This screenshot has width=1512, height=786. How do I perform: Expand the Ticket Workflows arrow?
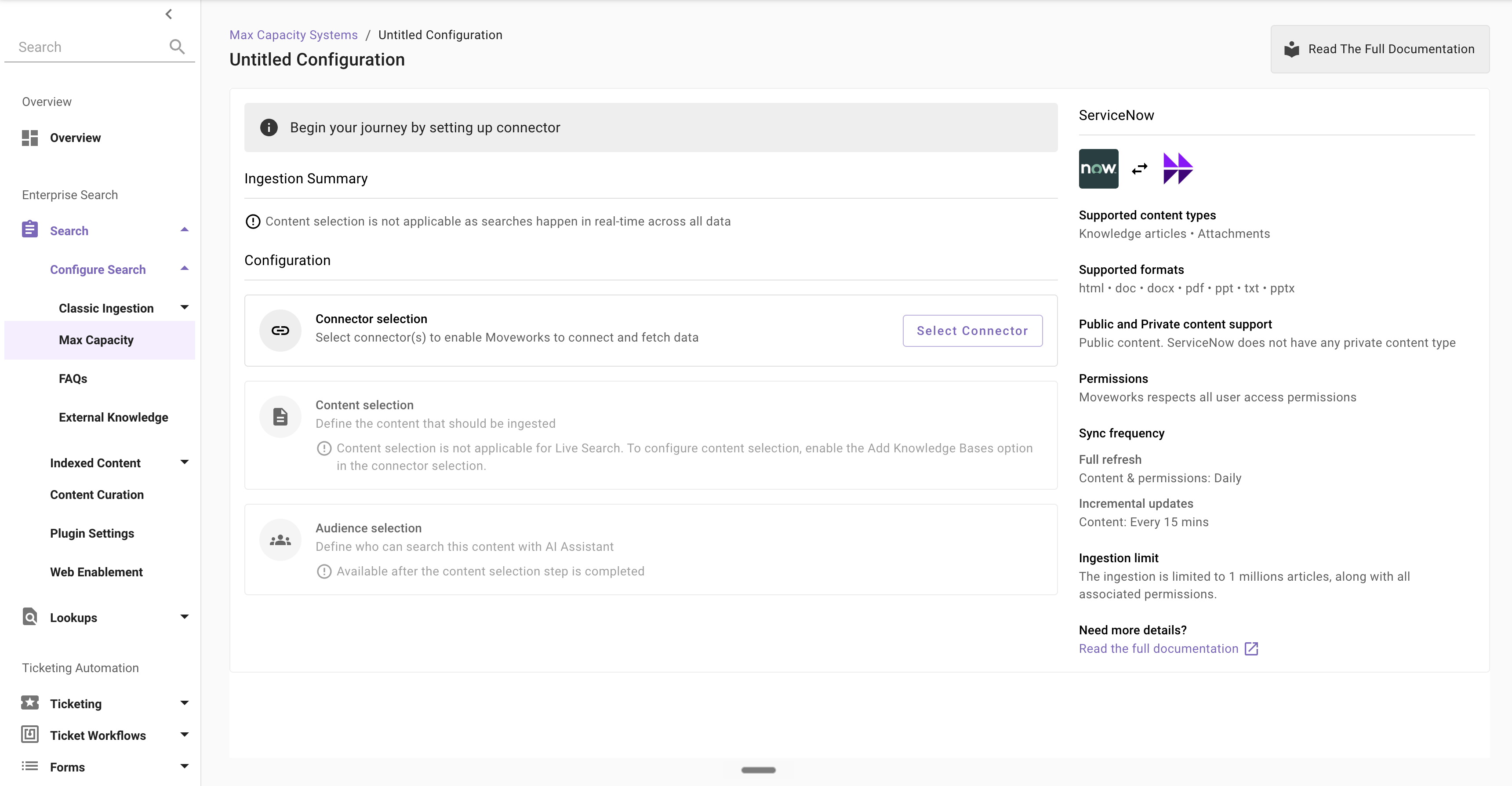click(184, 735)
